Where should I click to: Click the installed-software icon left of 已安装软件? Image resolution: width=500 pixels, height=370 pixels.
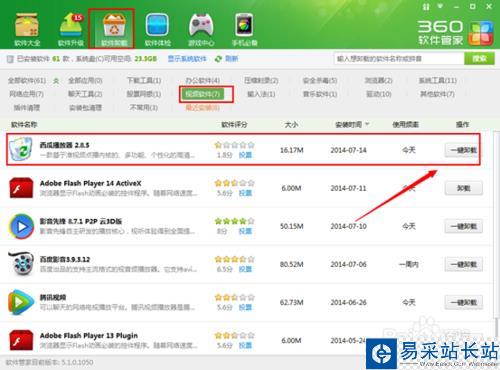[10, 59]
